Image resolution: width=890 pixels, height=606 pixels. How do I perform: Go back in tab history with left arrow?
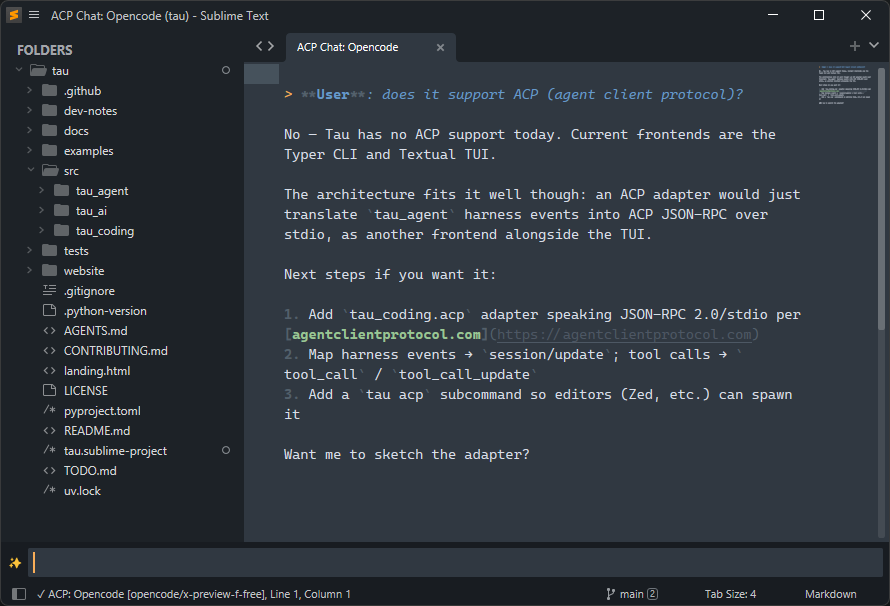click(x=259, y=47)
